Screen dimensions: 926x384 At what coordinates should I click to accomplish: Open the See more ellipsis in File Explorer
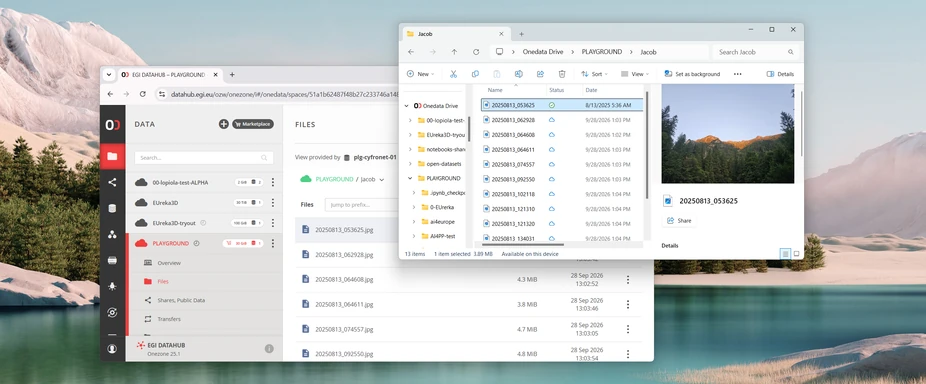(x=738, y=74)
